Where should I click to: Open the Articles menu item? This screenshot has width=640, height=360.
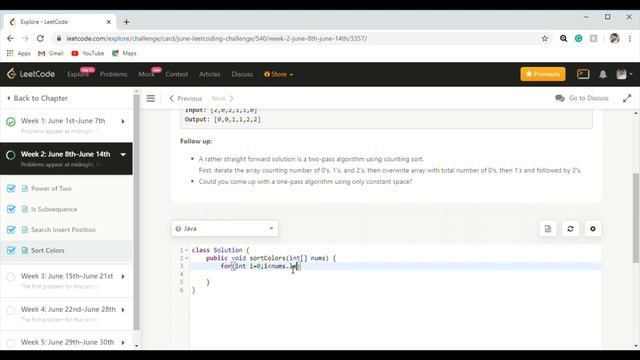click(210, 74)
